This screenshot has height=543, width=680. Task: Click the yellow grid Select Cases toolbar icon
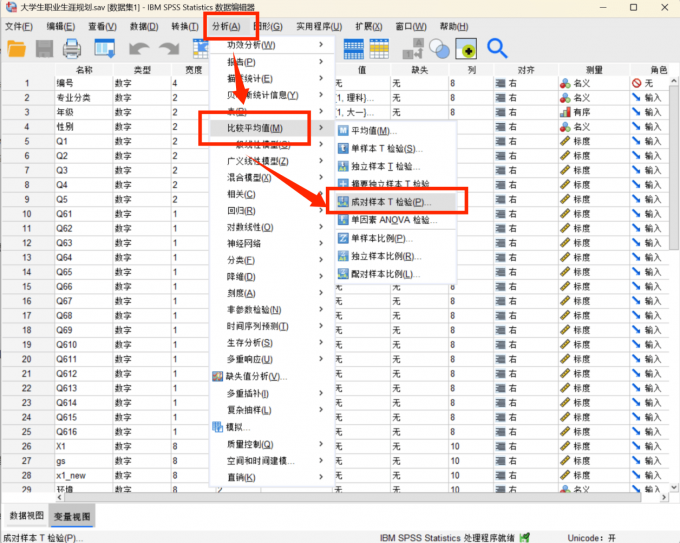pos(379,49)
